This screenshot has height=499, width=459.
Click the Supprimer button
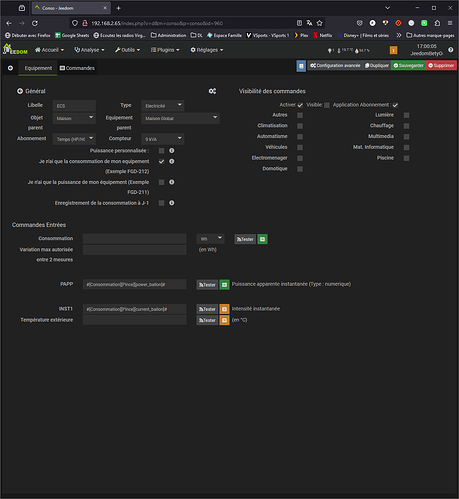441,65
